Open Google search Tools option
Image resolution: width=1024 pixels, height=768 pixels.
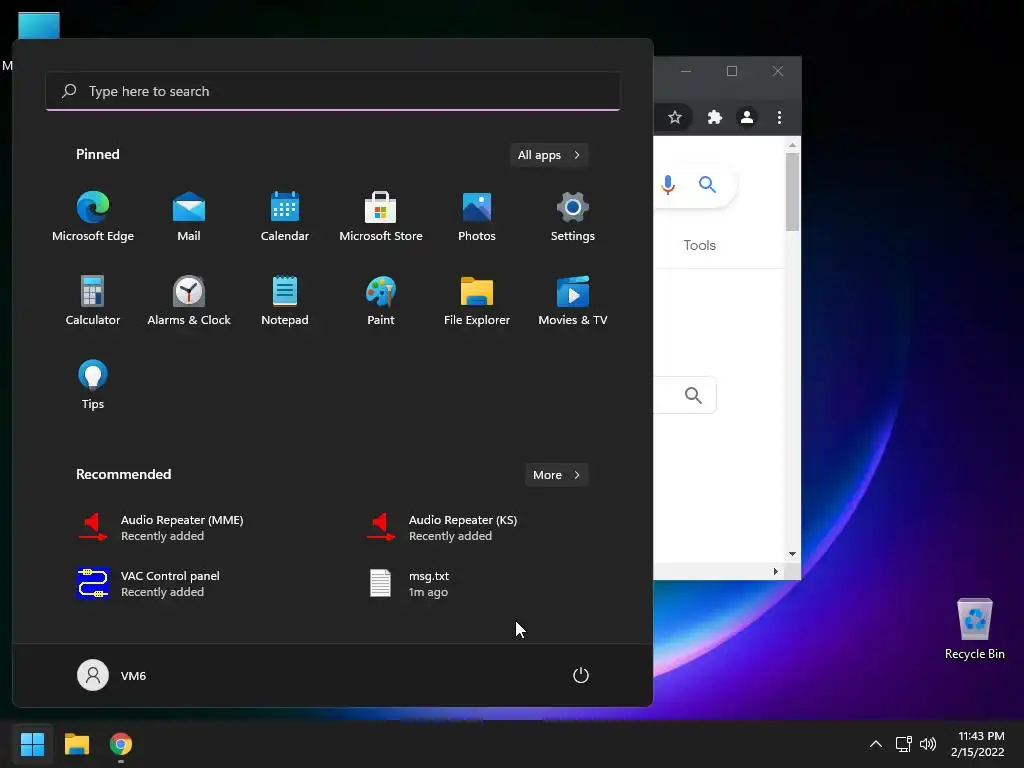click(x=699, y=246)
